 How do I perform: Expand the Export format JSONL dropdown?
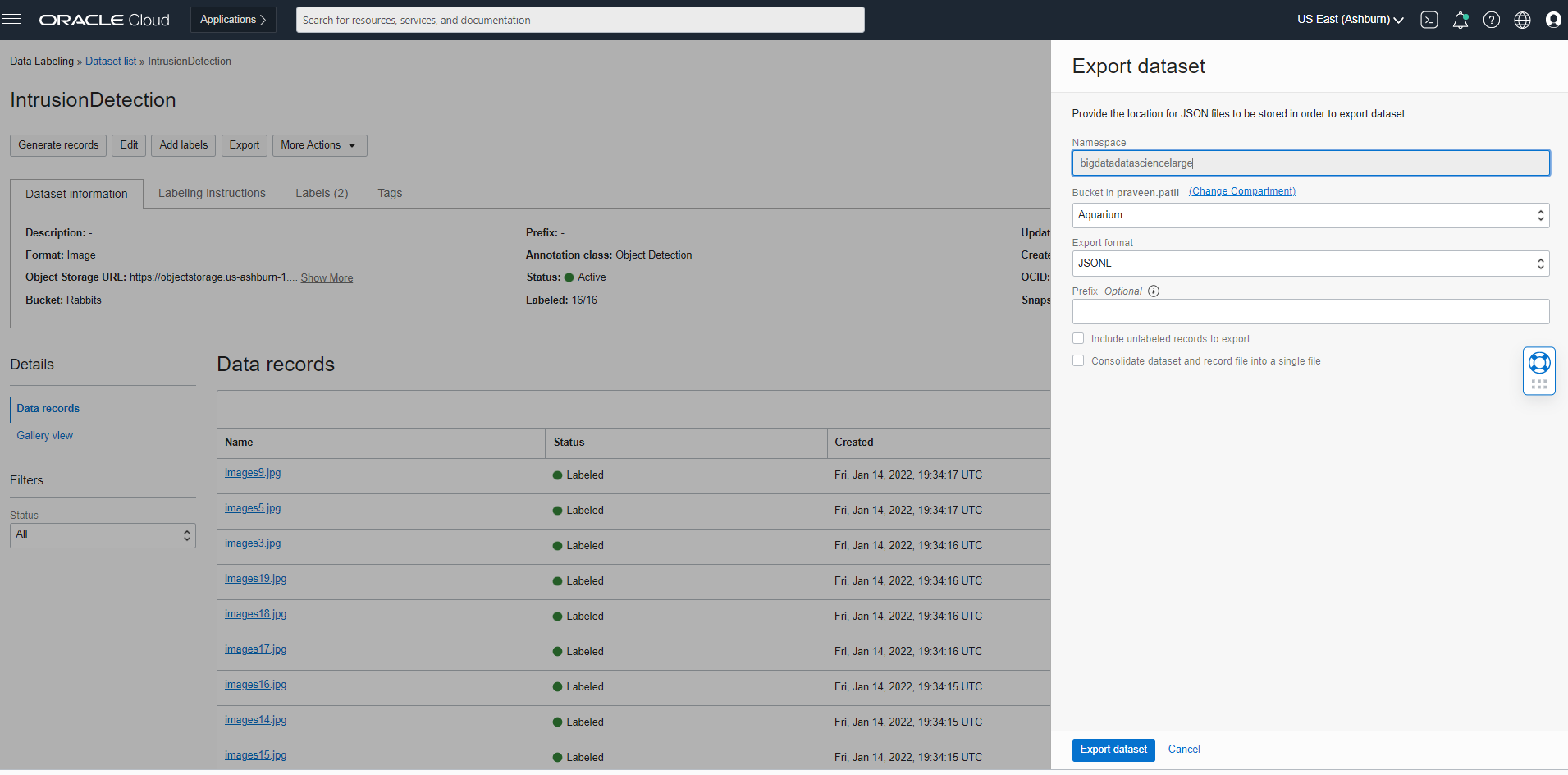click(x=1310, y=264)
